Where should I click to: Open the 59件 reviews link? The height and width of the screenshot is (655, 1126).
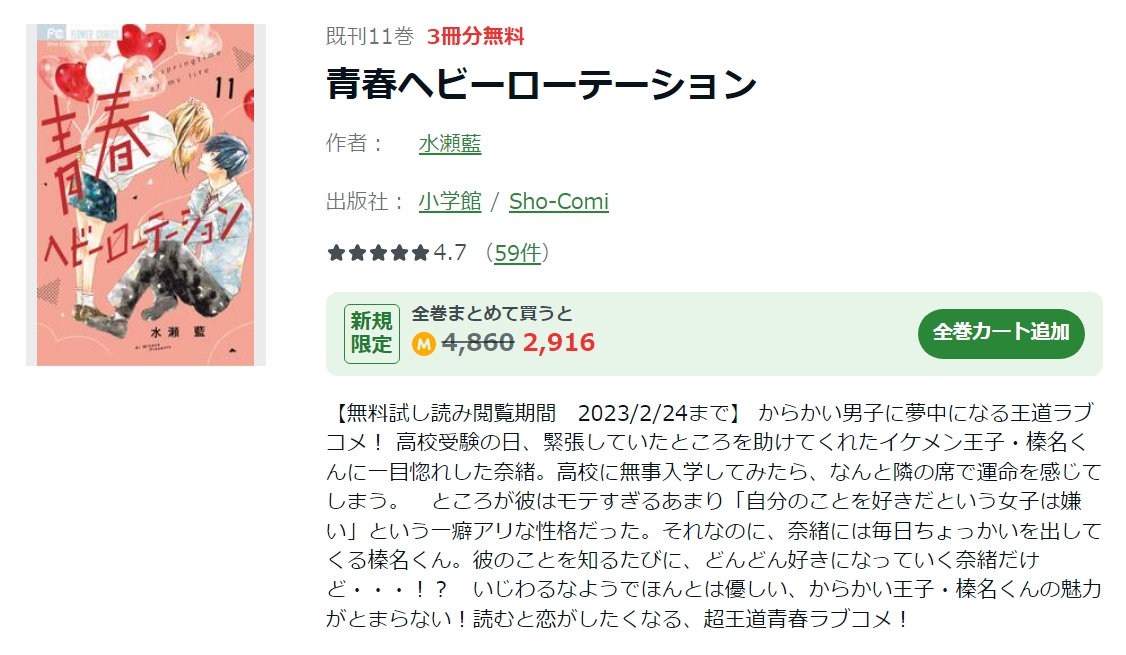coord(517,253)
